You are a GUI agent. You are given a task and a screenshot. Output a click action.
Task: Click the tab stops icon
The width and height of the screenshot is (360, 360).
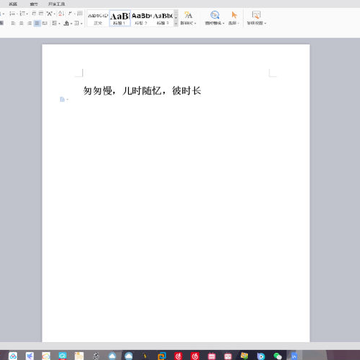[x=80, y=14]
